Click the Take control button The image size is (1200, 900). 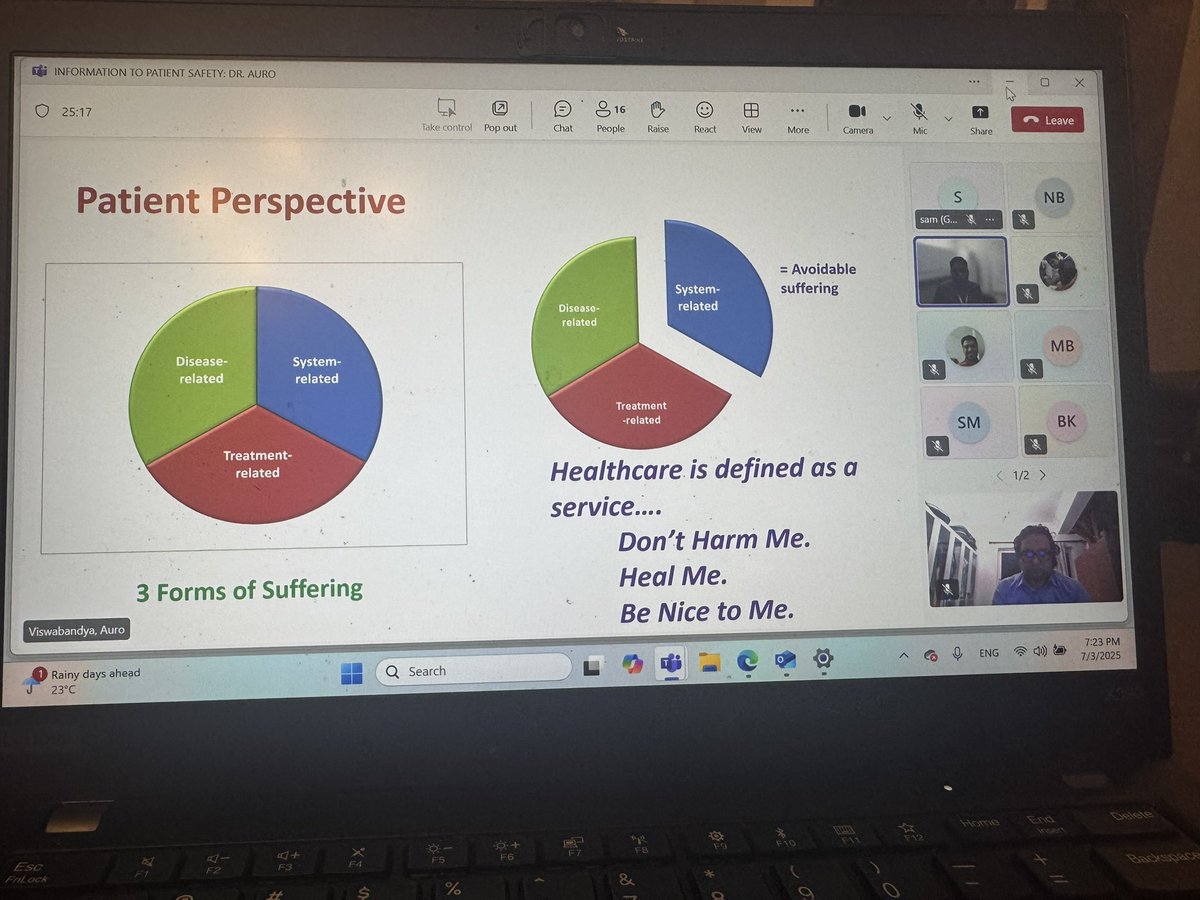446,116
